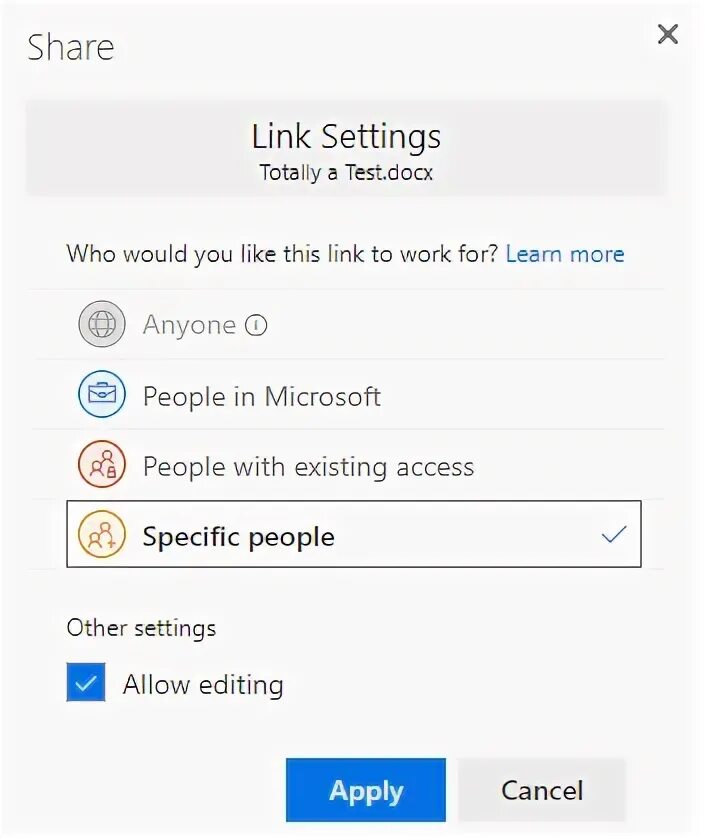Cancel the link settings changes
Viewport: 706px width, 838px height.
(541, 790)
